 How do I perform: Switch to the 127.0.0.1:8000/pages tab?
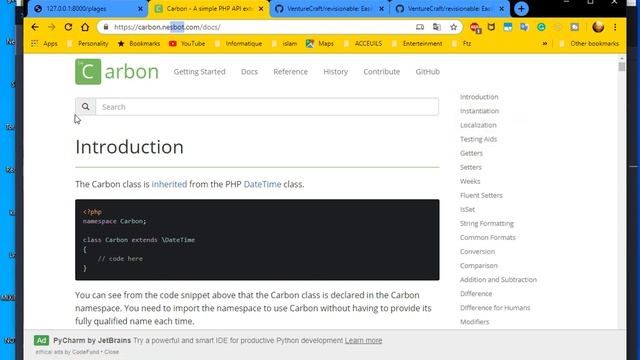pos(88,9)
